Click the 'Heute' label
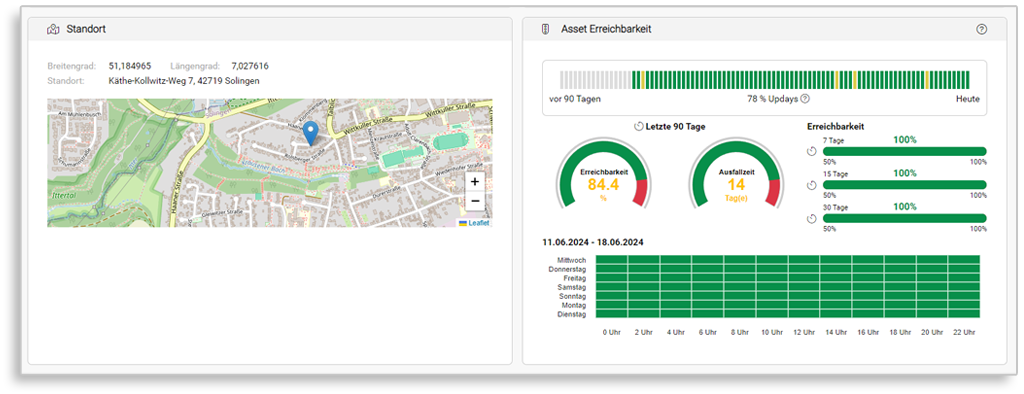 (x=967, y=99)
